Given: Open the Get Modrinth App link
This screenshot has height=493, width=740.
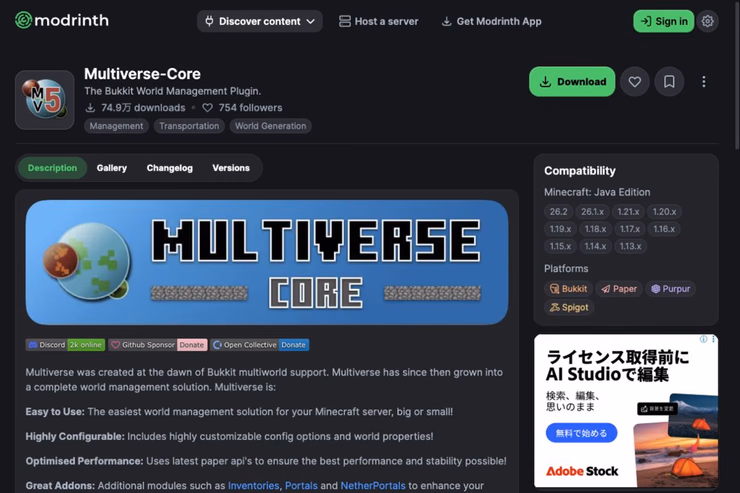Looking at the screenshot, I should click(491, 21).
